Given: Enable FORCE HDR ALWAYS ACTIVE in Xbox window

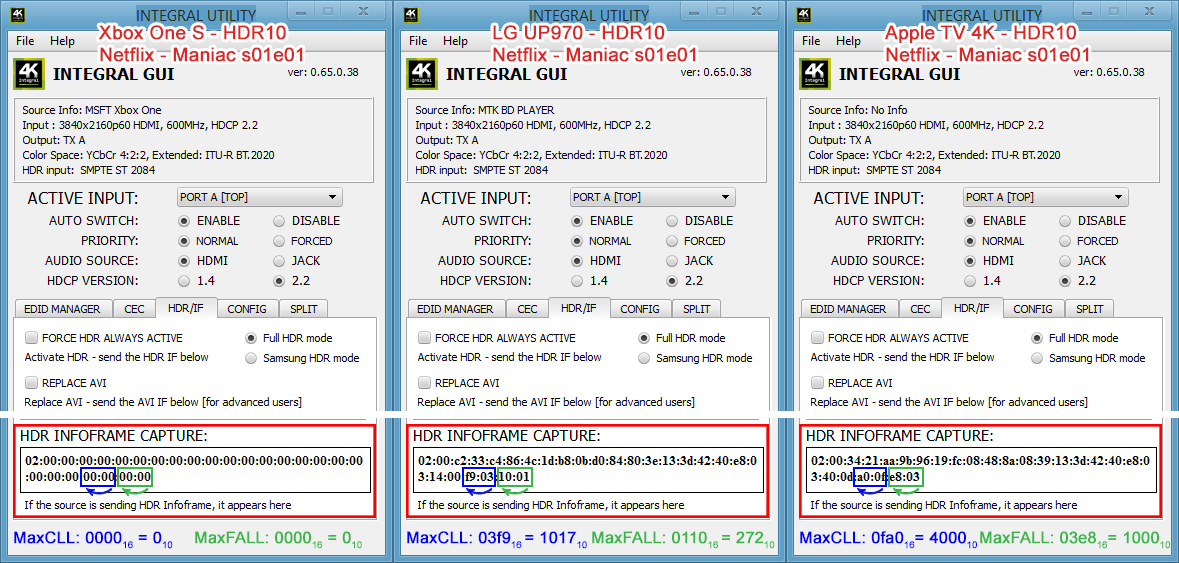Looking at the screenshot, I should (x=32, y=338).
